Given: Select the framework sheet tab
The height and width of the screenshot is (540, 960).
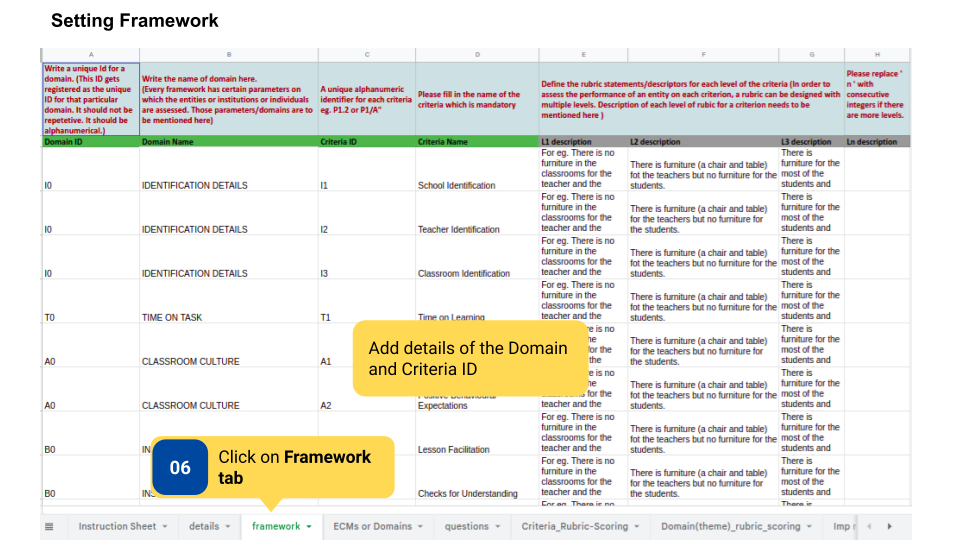Looking at the screenshot, I should tap(275, 526).
